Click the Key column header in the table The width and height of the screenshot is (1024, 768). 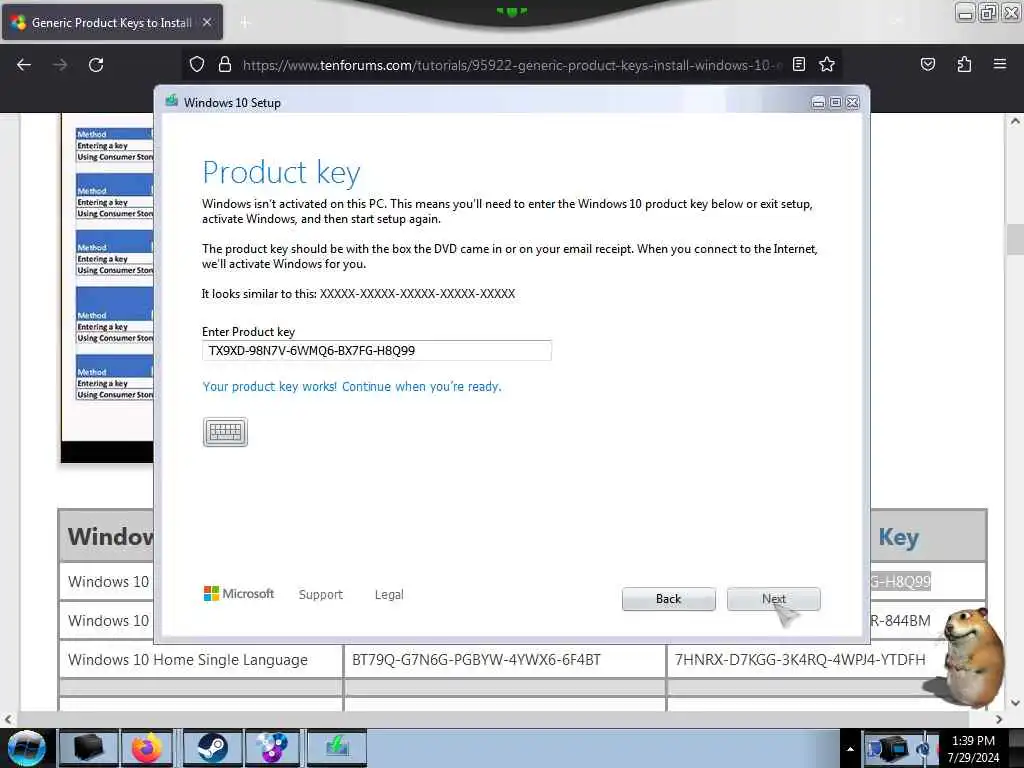[x=899, y=537]
